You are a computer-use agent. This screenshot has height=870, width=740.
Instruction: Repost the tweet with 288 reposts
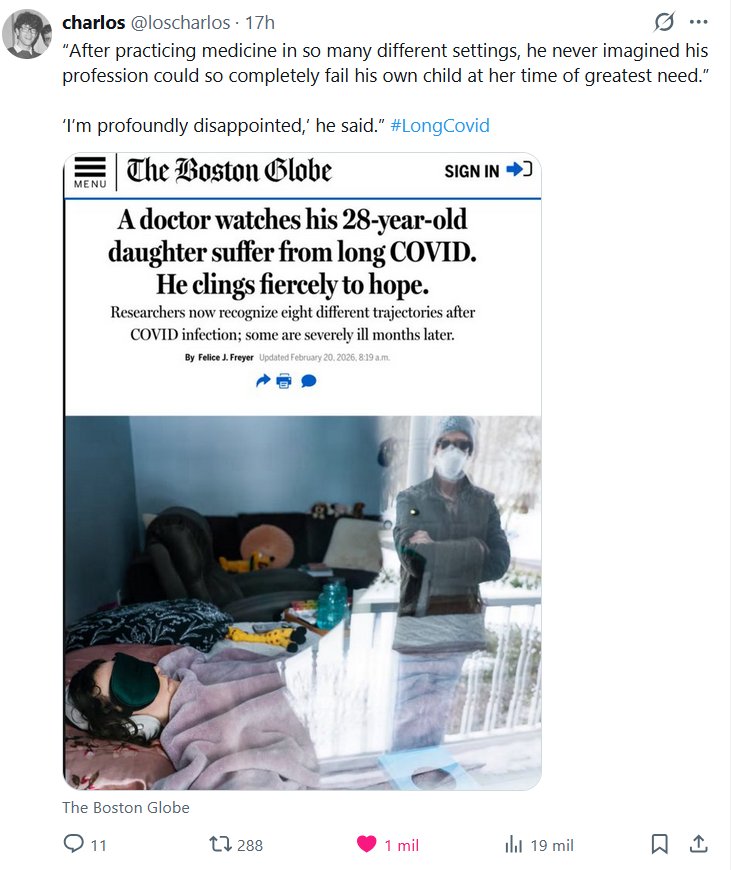pyautogui.click(x=236, y=845)
